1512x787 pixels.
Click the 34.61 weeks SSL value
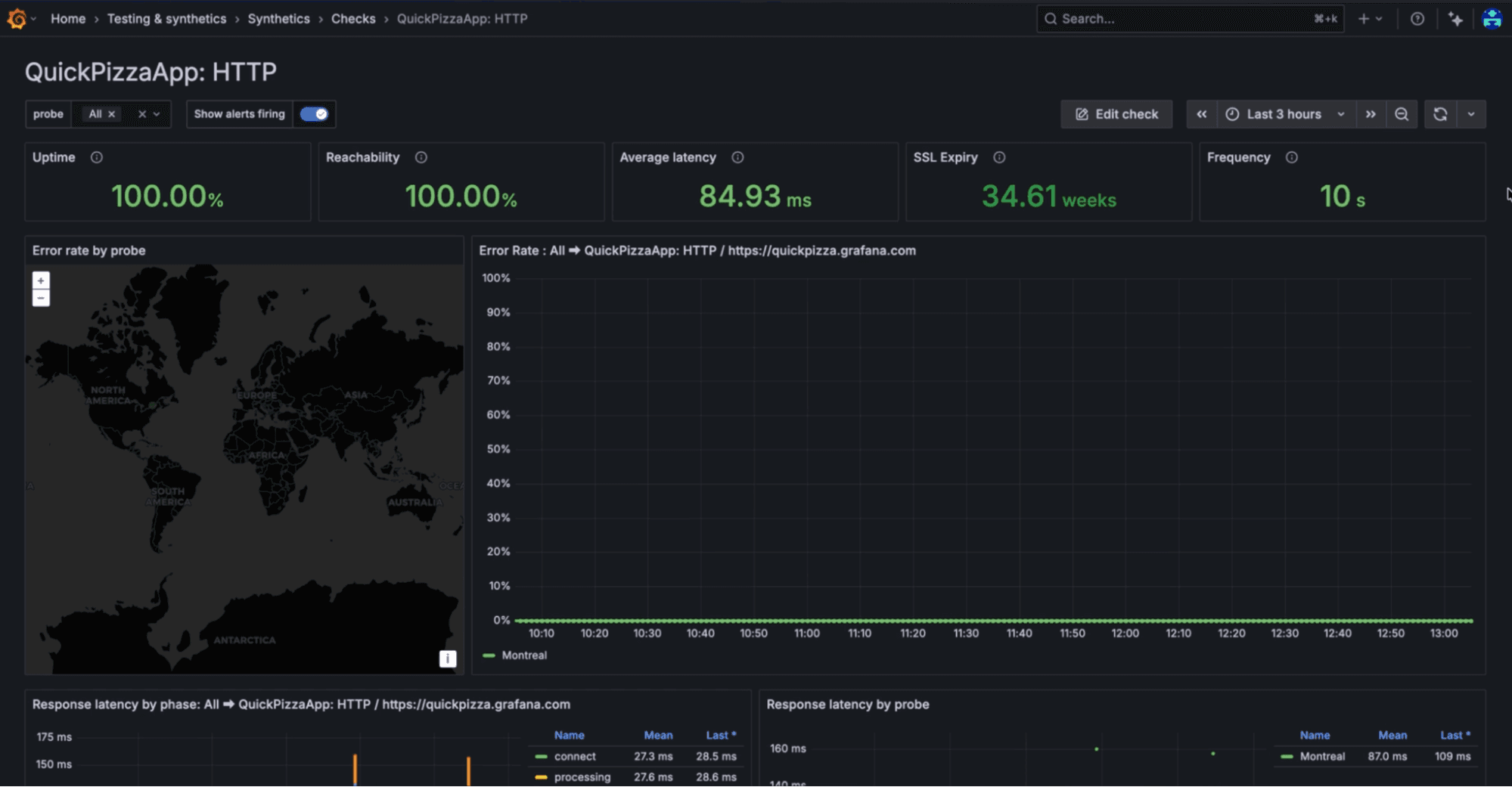[x=1049, y=197]
